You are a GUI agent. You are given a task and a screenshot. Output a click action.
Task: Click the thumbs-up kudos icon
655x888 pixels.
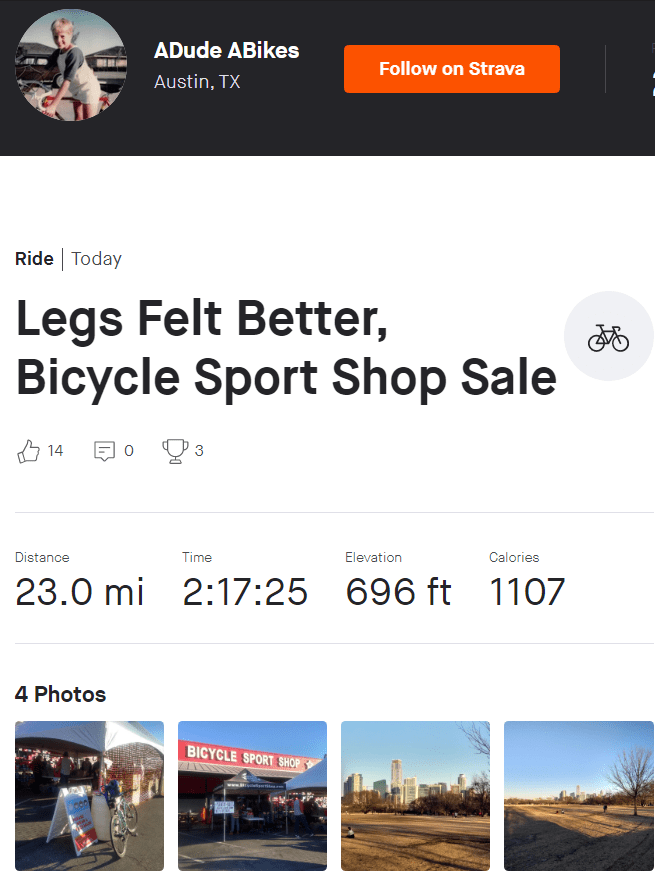tap(28, 451)
